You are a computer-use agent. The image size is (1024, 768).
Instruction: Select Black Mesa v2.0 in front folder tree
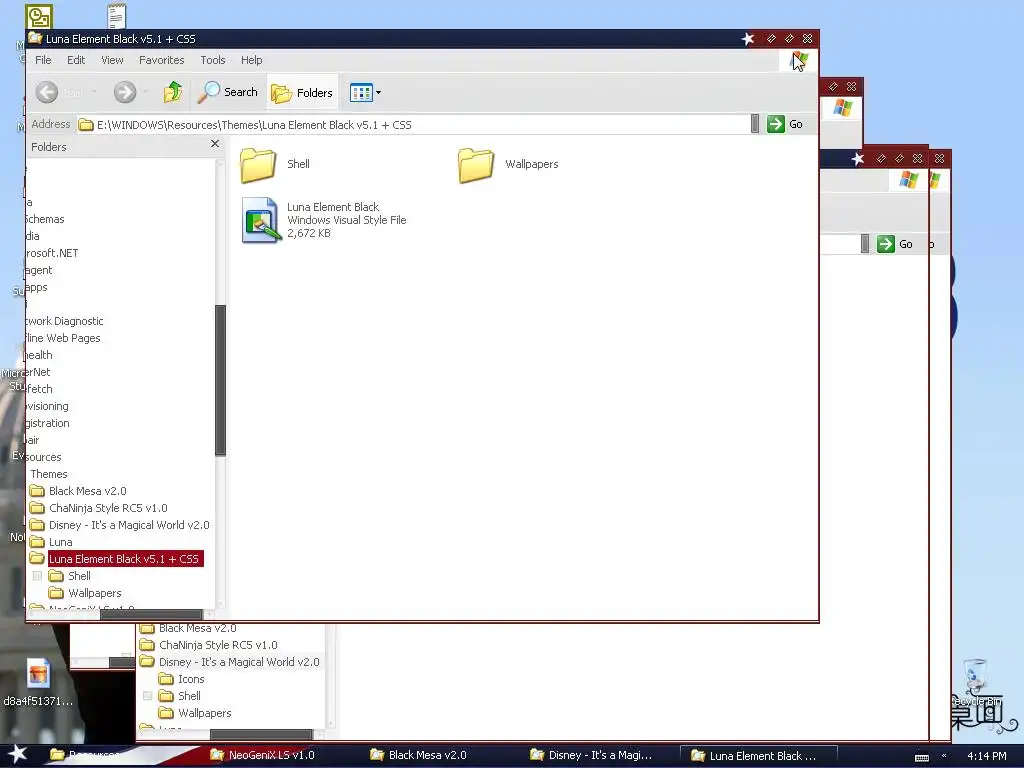click(78, 491)
